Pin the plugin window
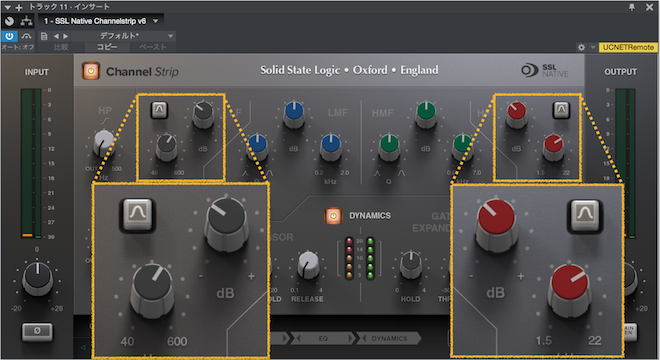 point(632,7)
